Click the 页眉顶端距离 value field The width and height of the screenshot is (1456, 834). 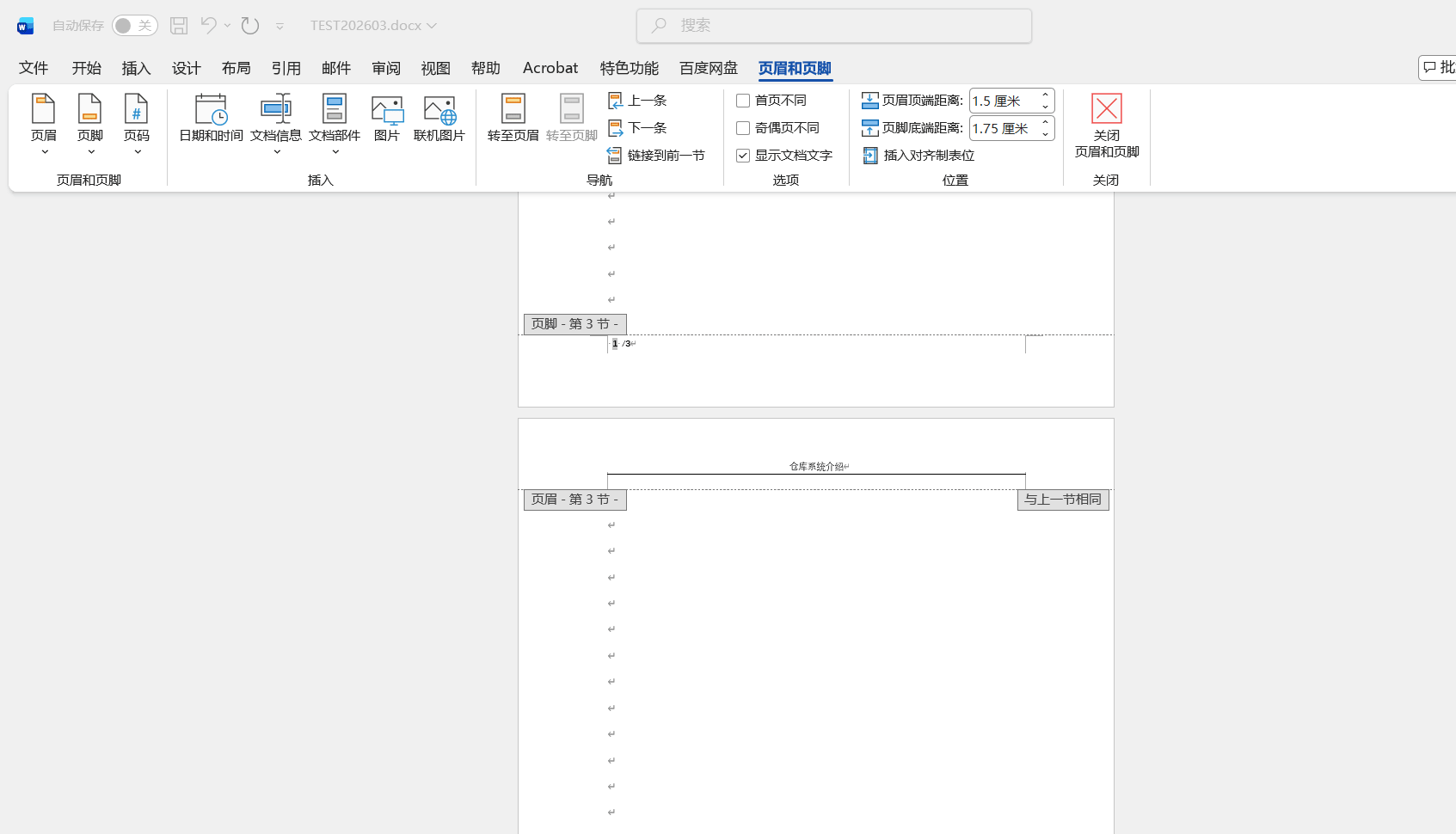pos(1003,101)
